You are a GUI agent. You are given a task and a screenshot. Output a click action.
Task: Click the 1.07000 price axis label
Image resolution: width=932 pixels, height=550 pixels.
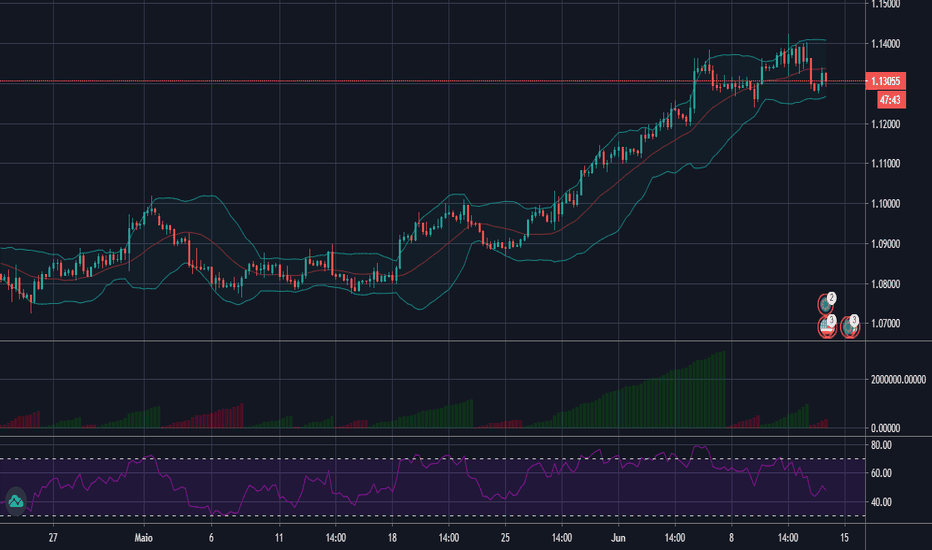[886, 323]
